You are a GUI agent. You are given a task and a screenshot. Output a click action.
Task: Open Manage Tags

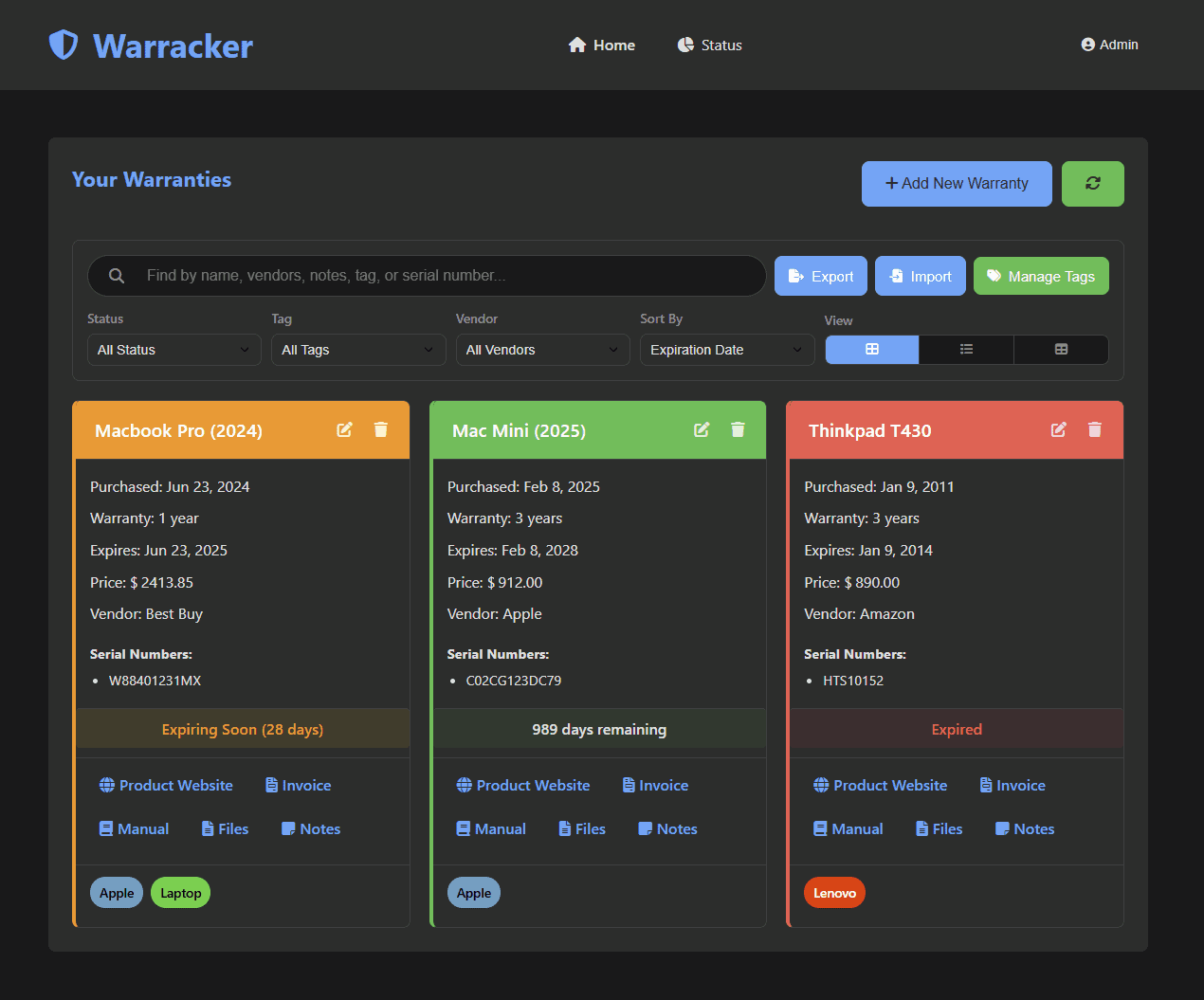tap(1041, 276)
